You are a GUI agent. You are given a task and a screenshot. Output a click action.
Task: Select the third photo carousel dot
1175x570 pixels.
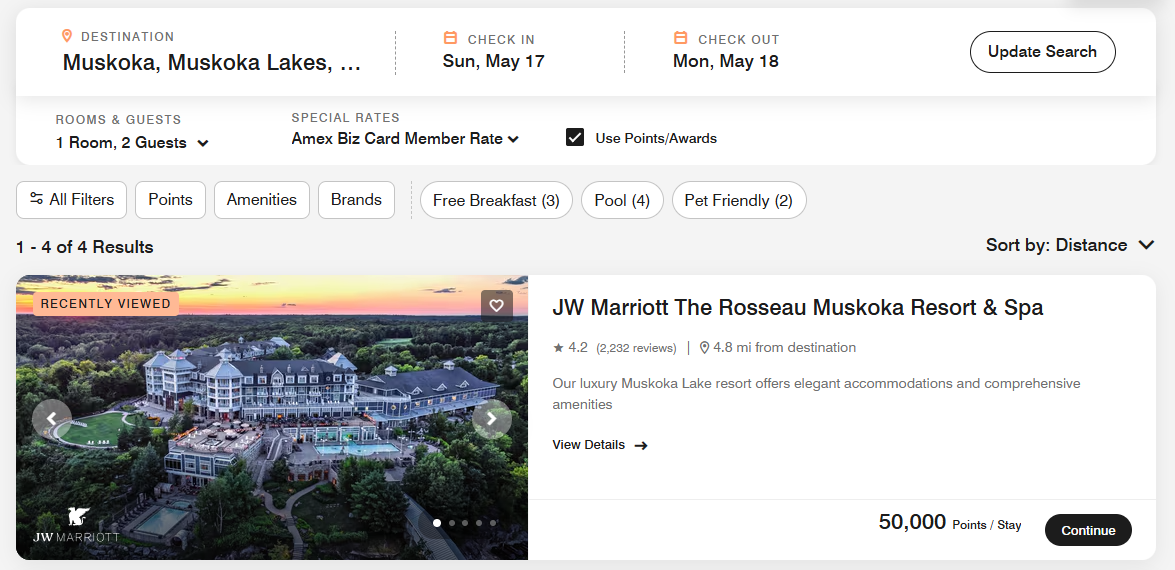465,523
